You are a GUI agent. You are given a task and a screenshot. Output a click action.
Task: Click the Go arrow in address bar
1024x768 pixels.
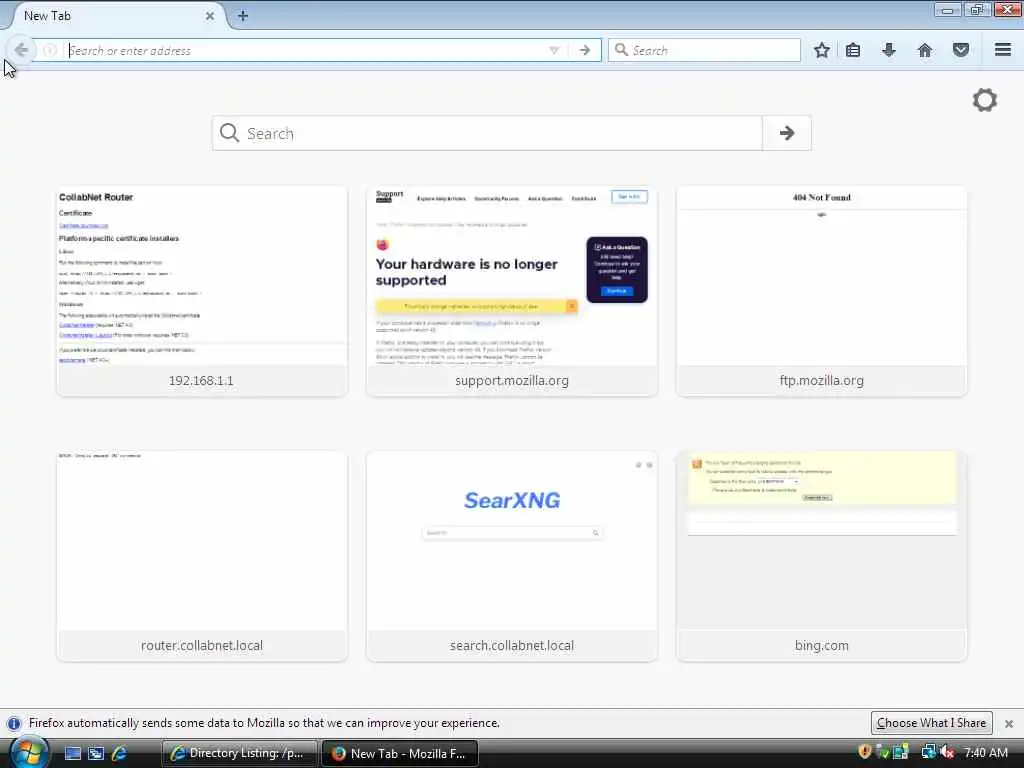(x=584, y=50)
